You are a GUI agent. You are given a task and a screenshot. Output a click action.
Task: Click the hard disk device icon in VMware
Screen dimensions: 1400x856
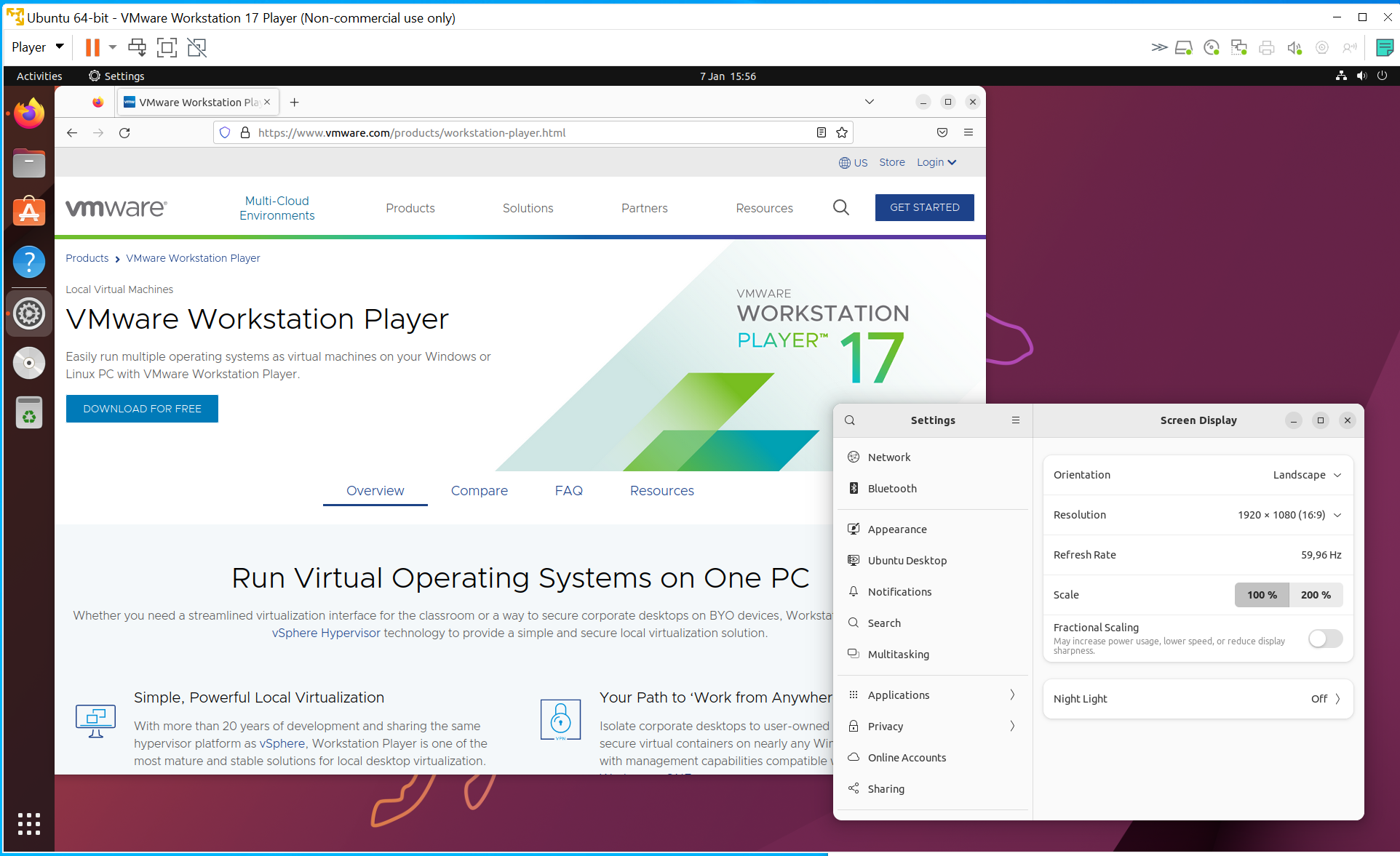[1183, 47]
